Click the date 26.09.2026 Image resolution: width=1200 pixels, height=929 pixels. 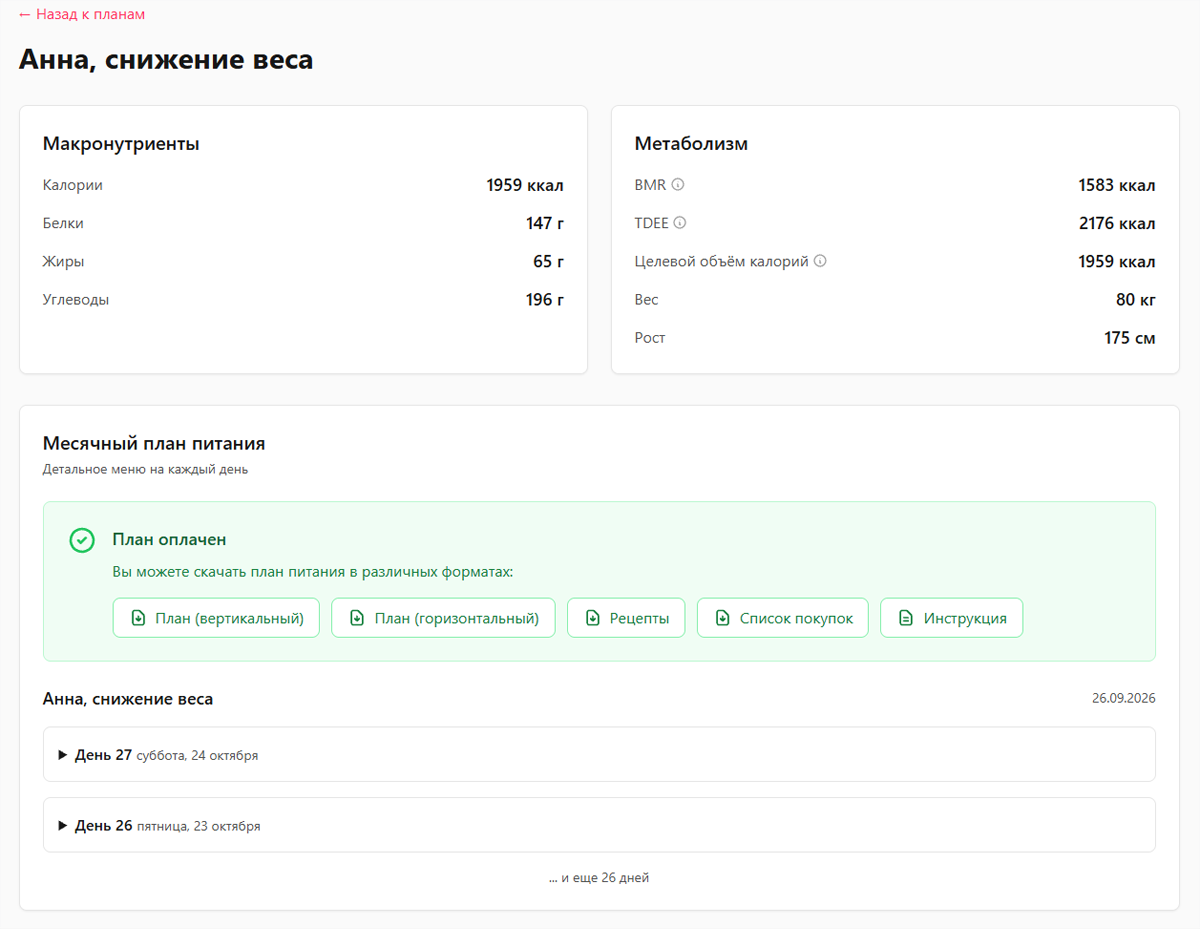tap(1124, 699)
